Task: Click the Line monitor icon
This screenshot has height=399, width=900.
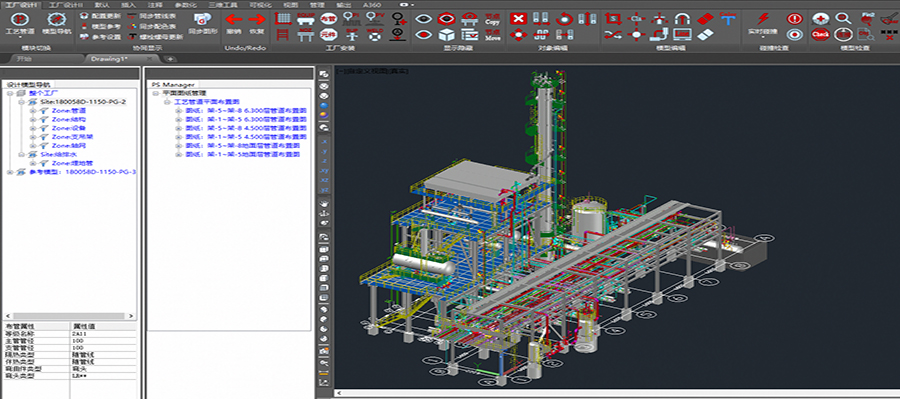Action: click(682, 35)
